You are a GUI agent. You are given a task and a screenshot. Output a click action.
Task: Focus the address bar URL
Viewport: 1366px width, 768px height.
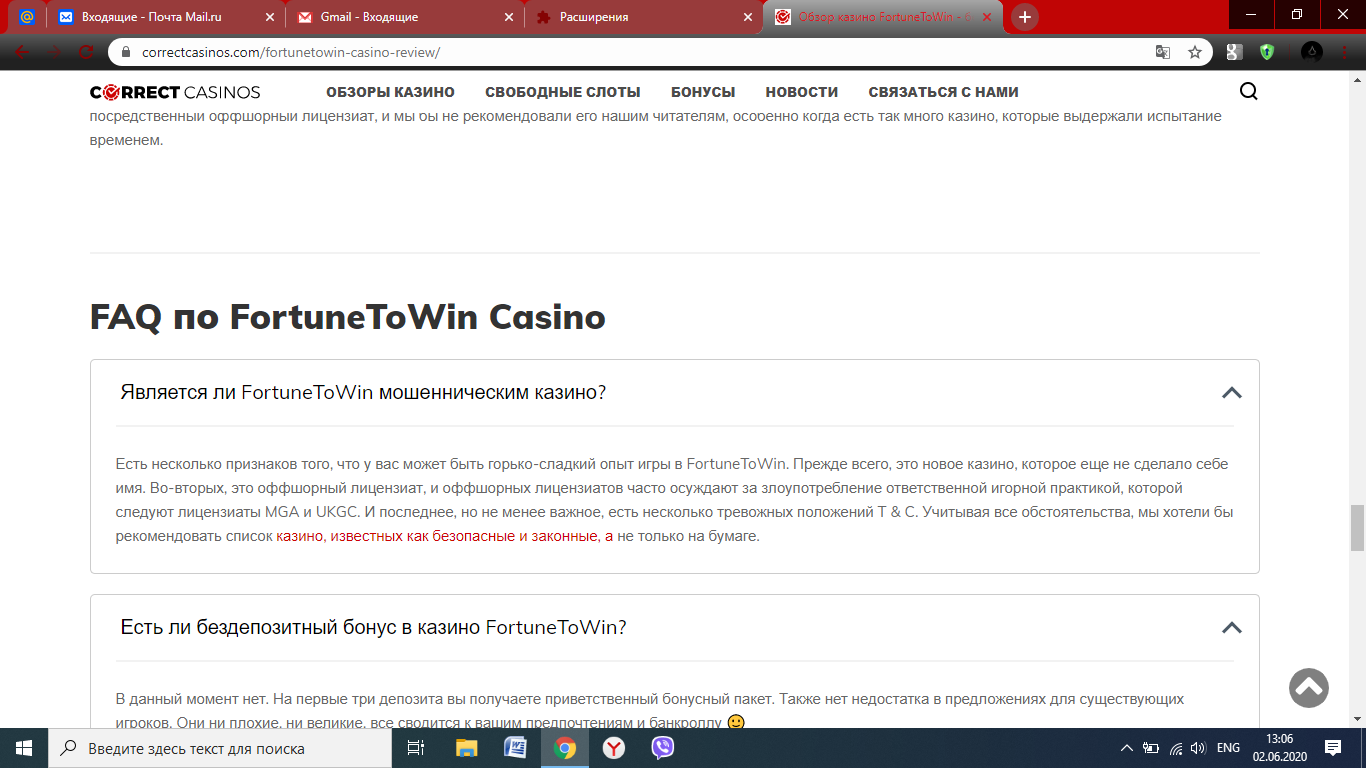(x=291, y=52)
